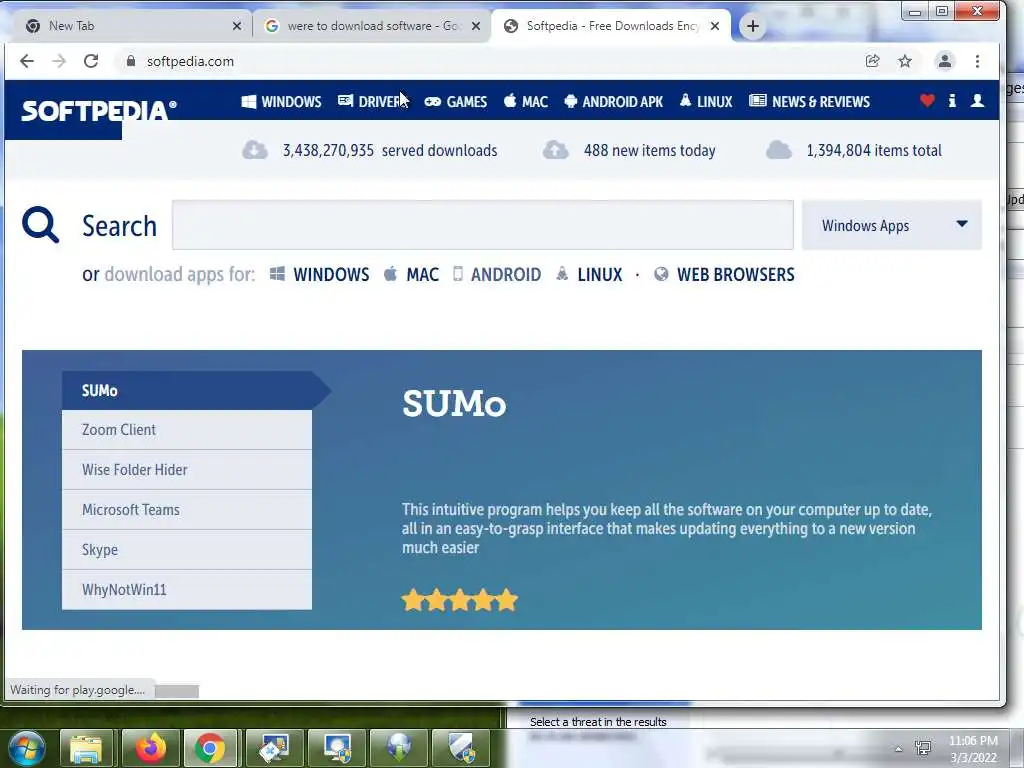This screenshot has width=1024, height=768.
Task: Open Chrome's three-dot menu
Action: tap(977, 61)
